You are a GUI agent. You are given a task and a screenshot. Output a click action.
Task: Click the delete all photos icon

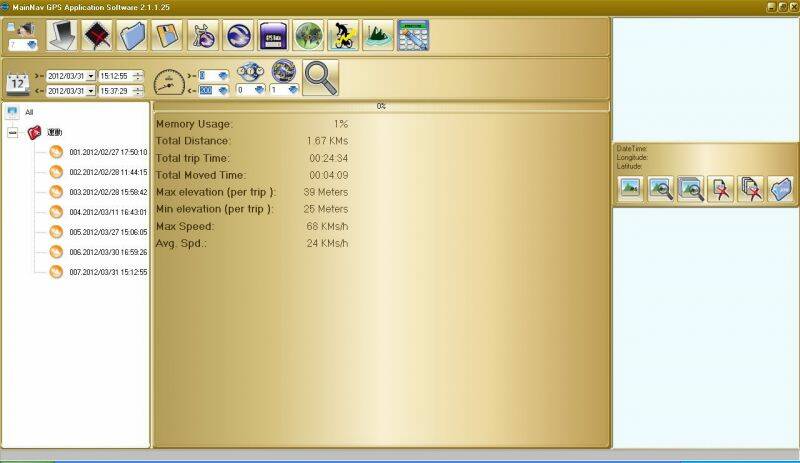(x=751, y=188)
